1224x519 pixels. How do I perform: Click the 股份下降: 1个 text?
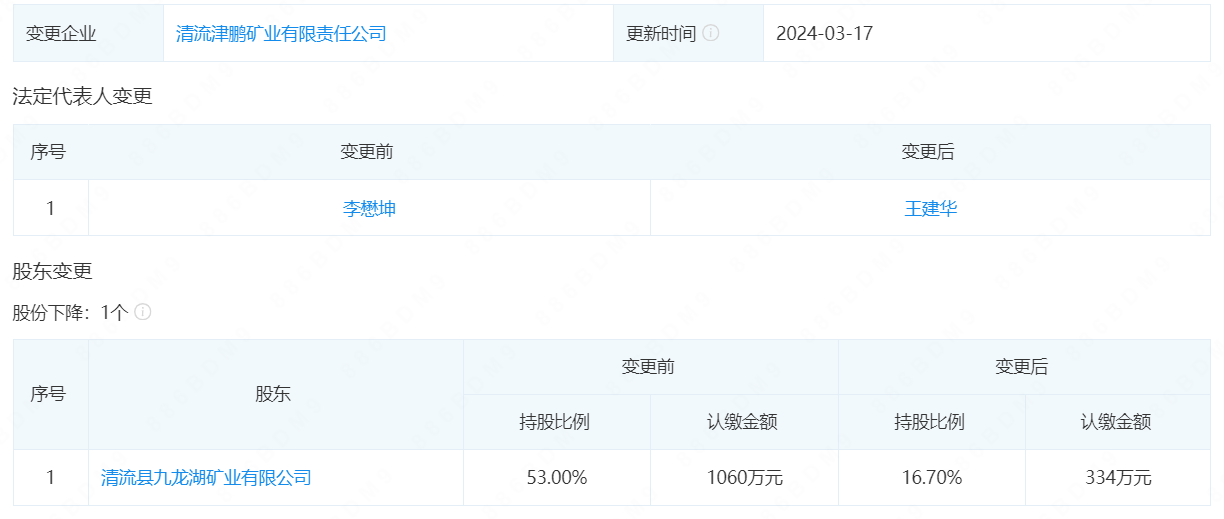tap(70, 312)
